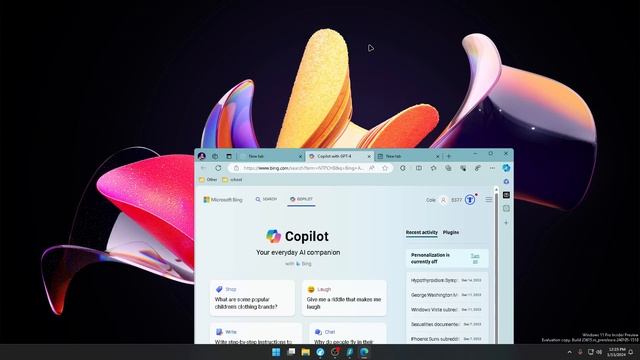This screenshot has height=360, width=640.
Task: Open the Other favorites folder
Action: coord(208,180)
